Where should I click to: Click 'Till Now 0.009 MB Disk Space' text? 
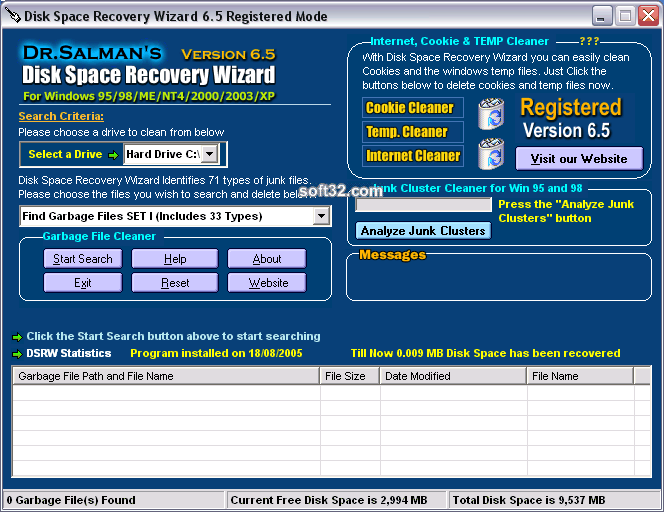pos(485,353)
